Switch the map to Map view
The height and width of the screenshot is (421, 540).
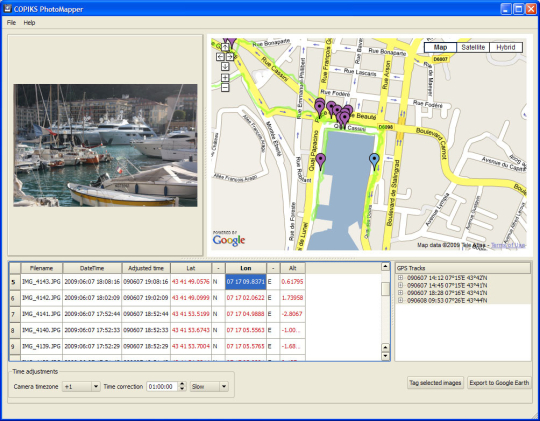pos(440,47)
